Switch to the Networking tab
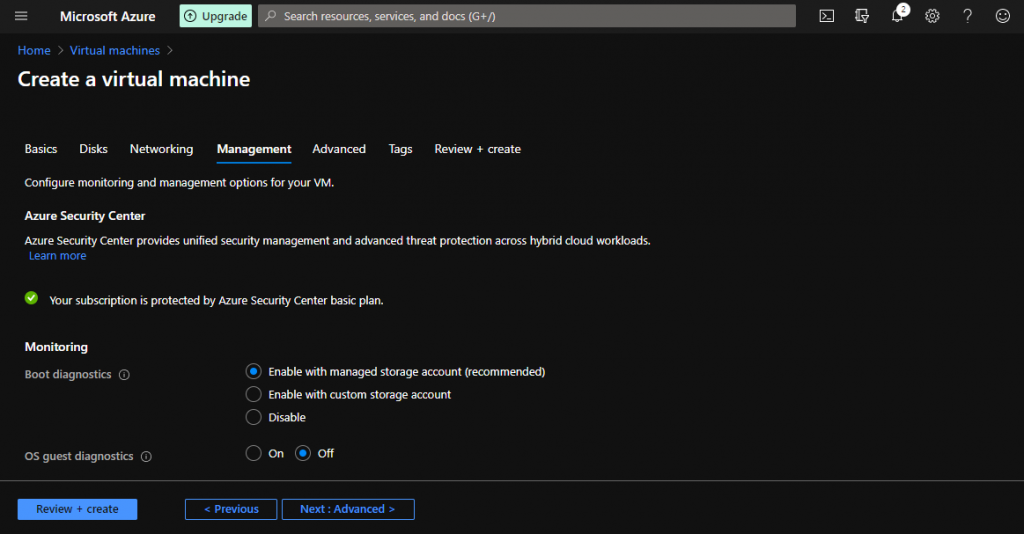1024x534 pixels. click(161, 149)
